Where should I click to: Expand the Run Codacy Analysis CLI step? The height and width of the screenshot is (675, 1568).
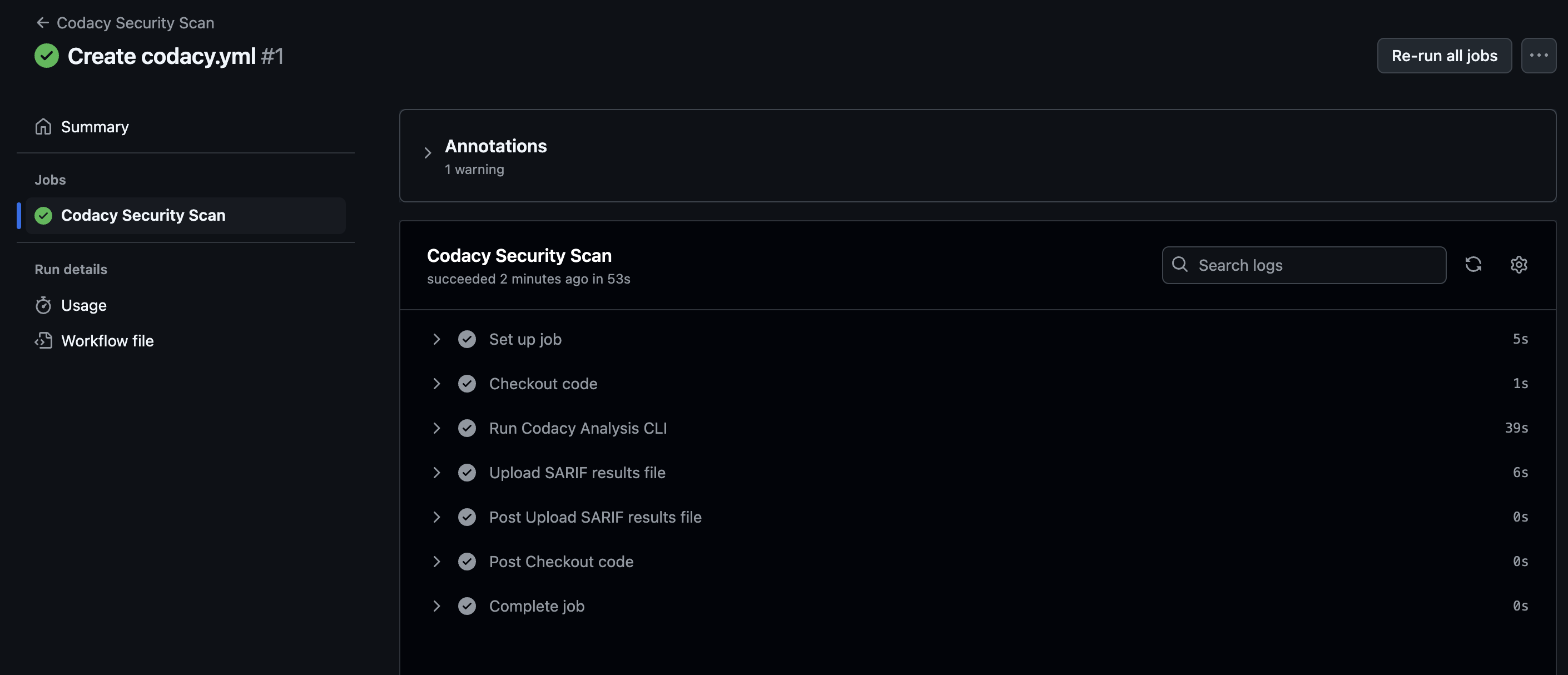[x=436, y=428]
